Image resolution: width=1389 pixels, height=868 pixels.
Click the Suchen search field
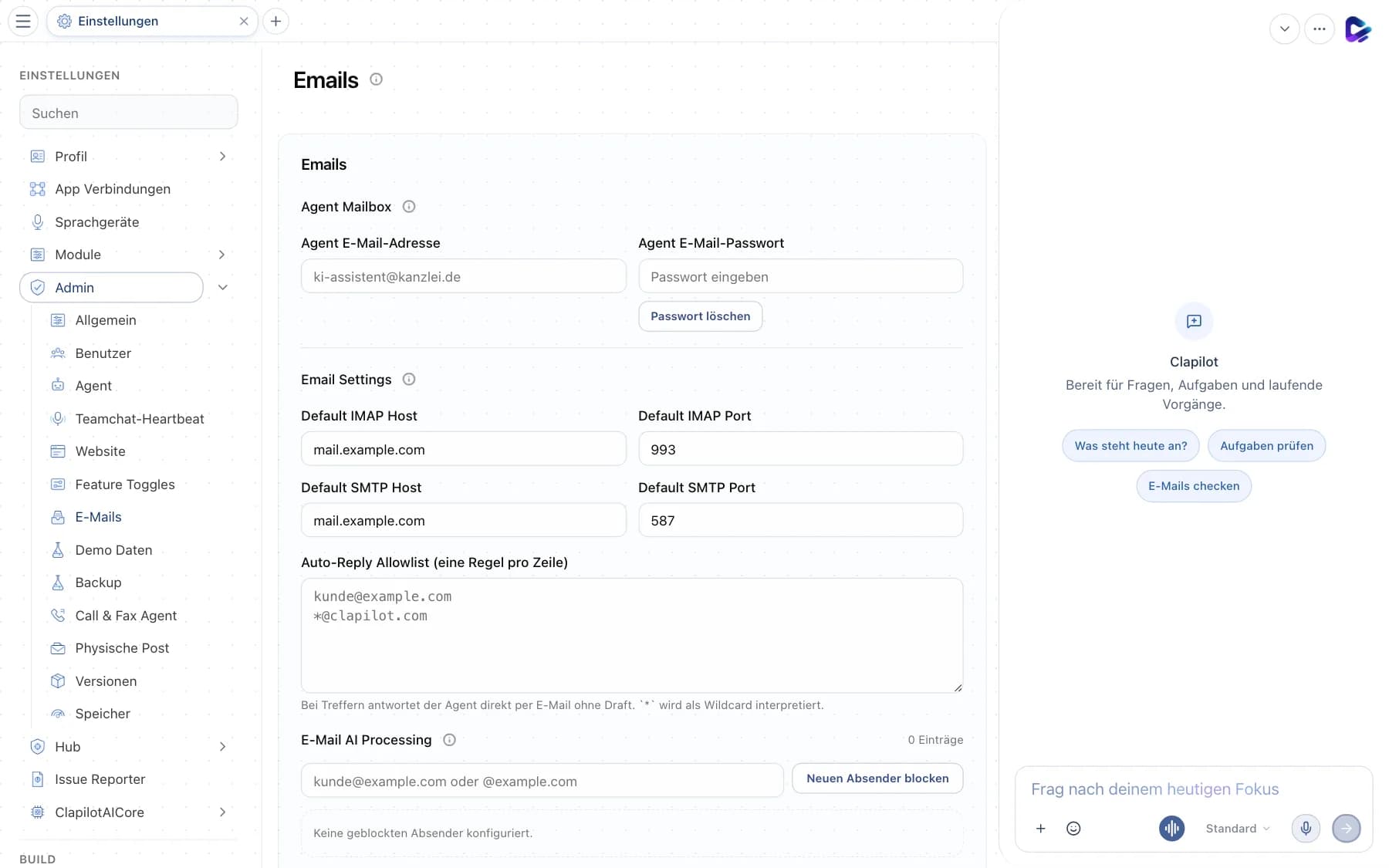128,113
